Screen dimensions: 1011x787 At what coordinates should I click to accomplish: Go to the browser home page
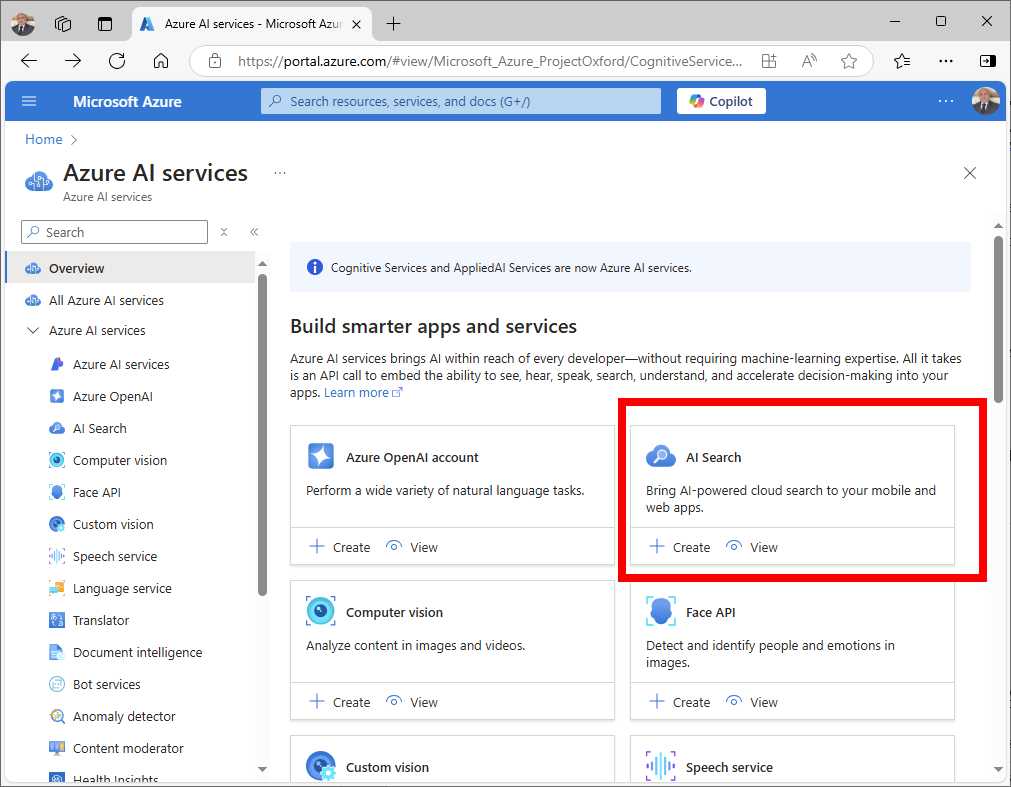[x=161, y=61]
